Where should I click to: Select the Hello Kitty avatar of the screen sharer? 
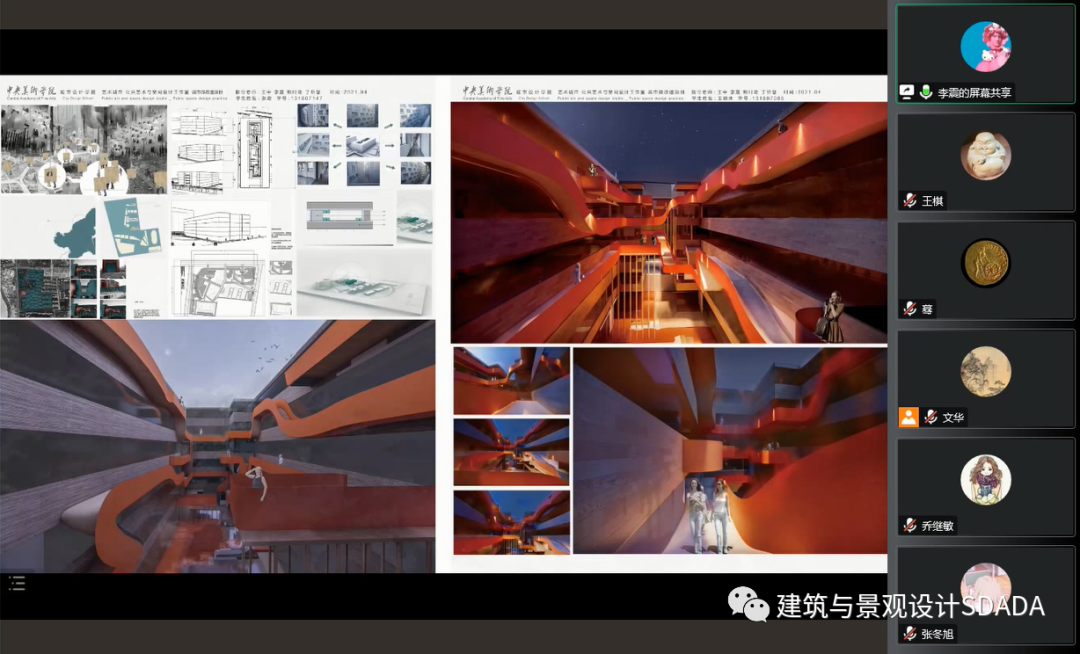(x=985, y=47)
